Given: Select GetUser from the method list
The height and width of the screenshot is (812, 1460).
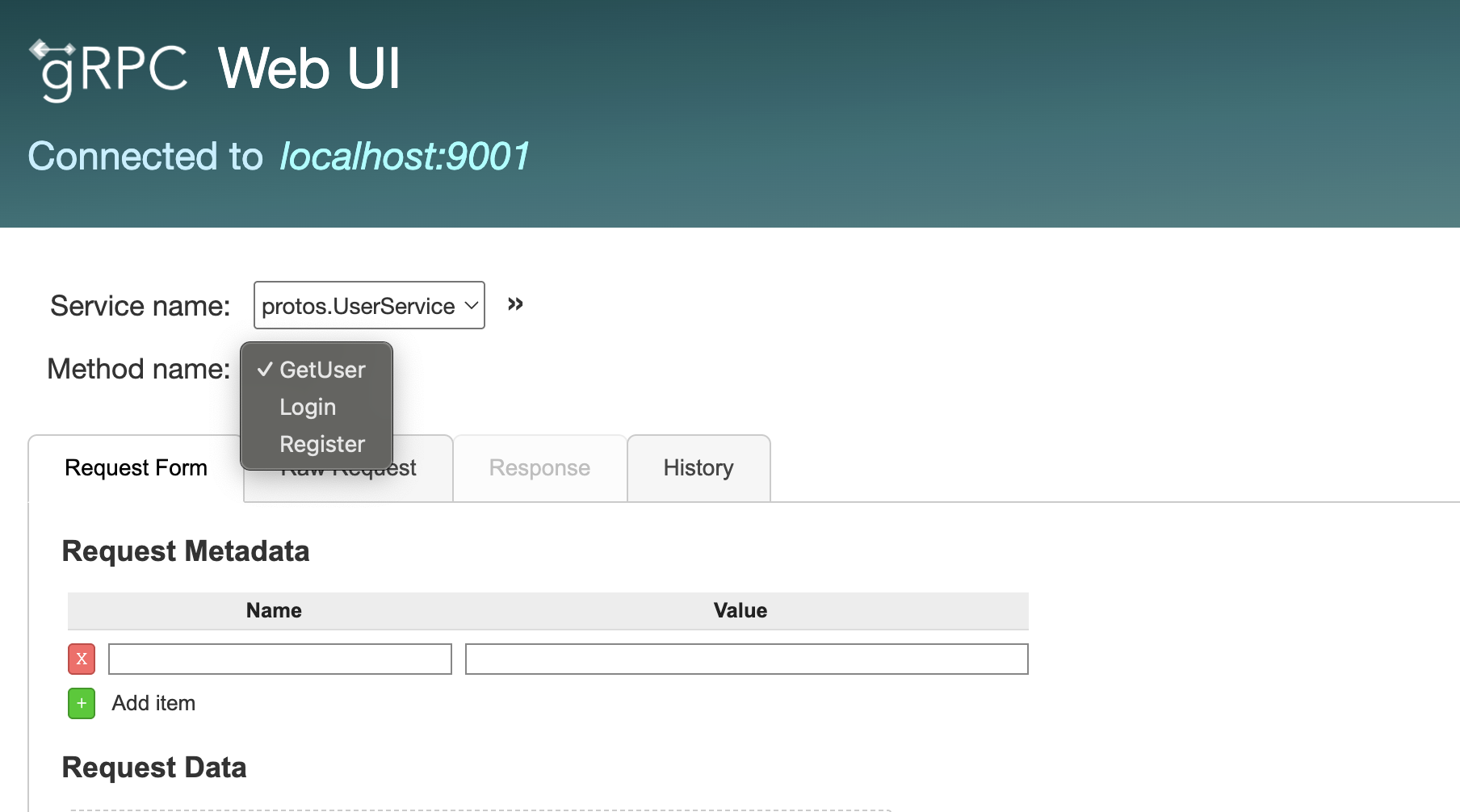Looking at the screenshot, I should click(322, 370).
